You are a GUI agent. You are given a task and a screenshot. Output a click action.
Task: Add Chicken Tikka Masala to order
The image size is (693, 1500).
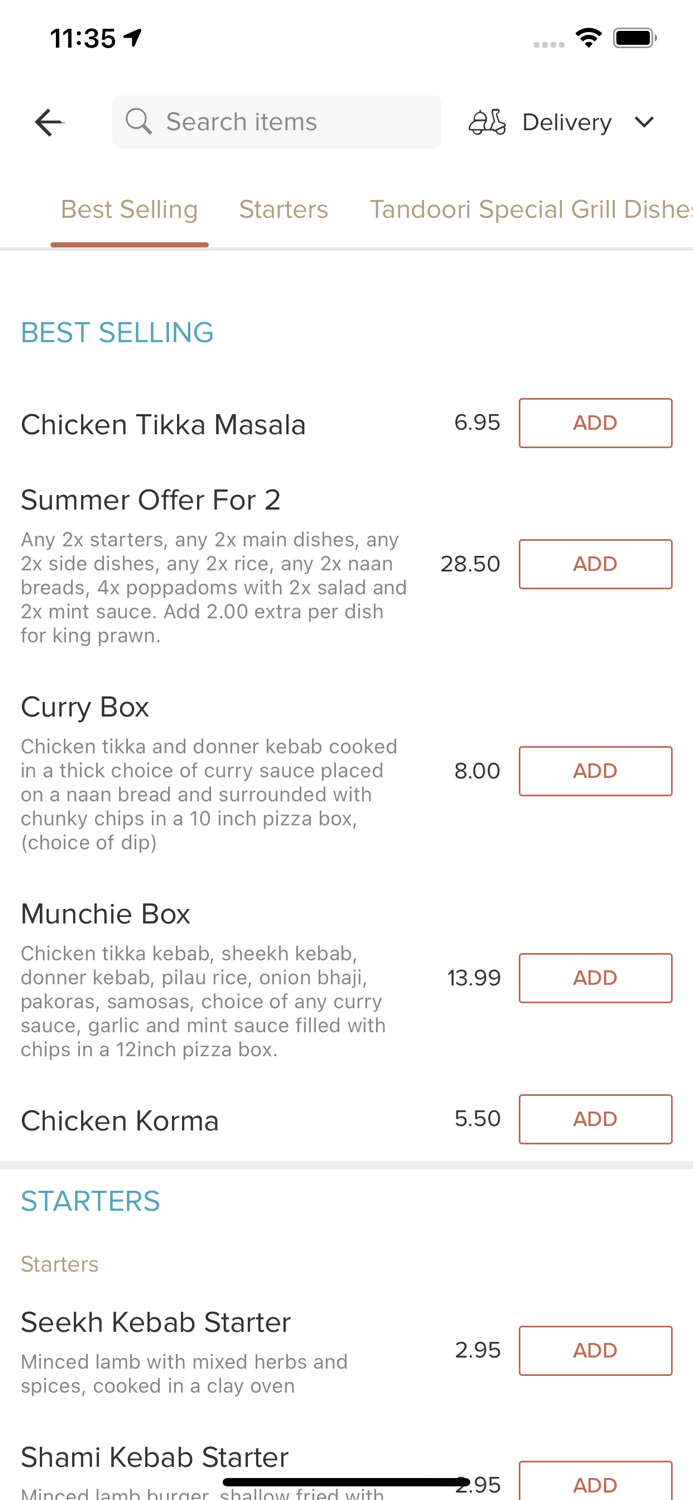point(595,423)
